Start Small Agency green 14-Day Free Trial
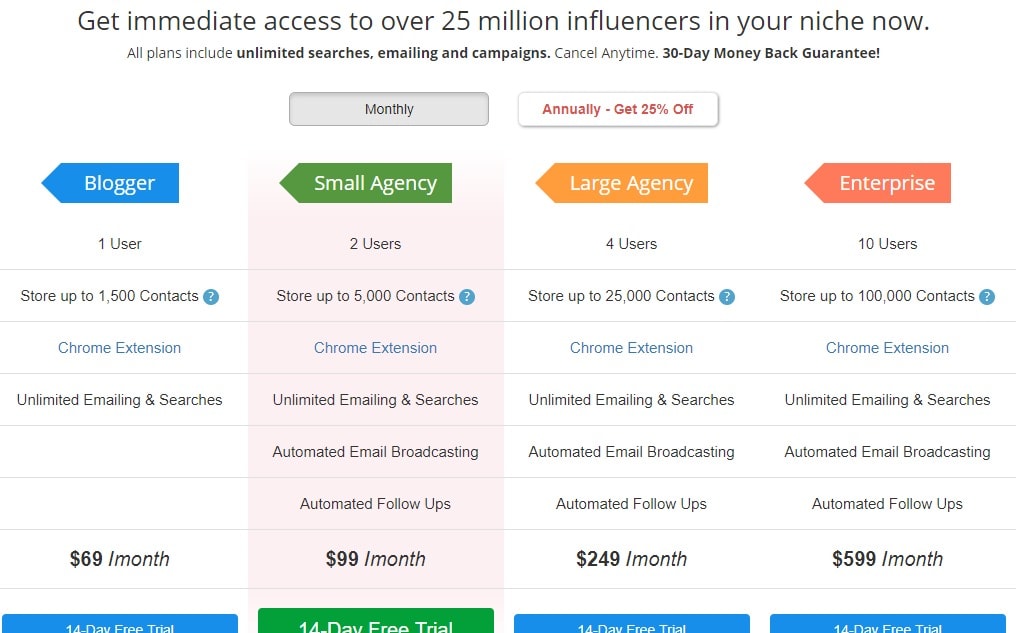The image size is (1016, 633). 376,621
